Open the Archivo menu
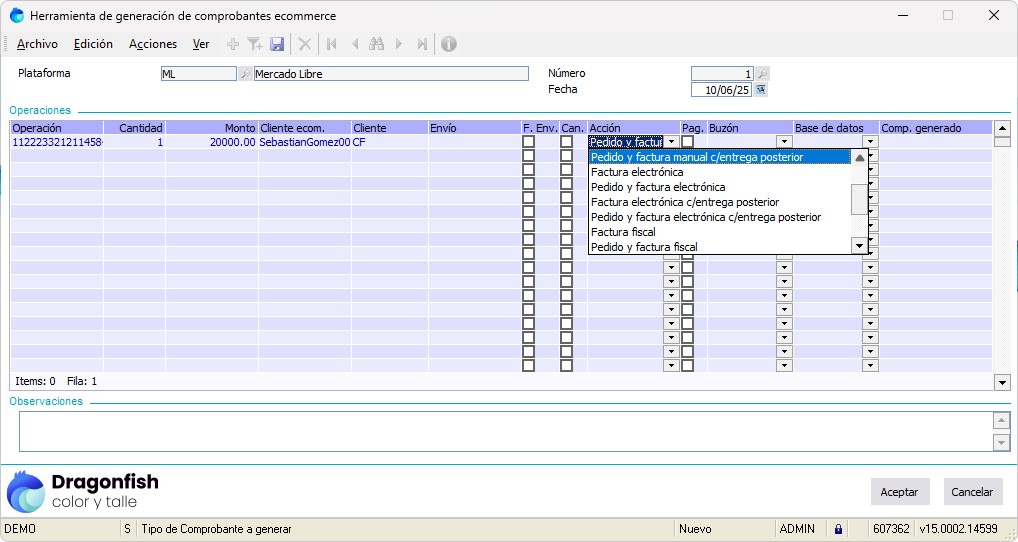Screen dimensions: 1018x542 click(x=37, y=44)
